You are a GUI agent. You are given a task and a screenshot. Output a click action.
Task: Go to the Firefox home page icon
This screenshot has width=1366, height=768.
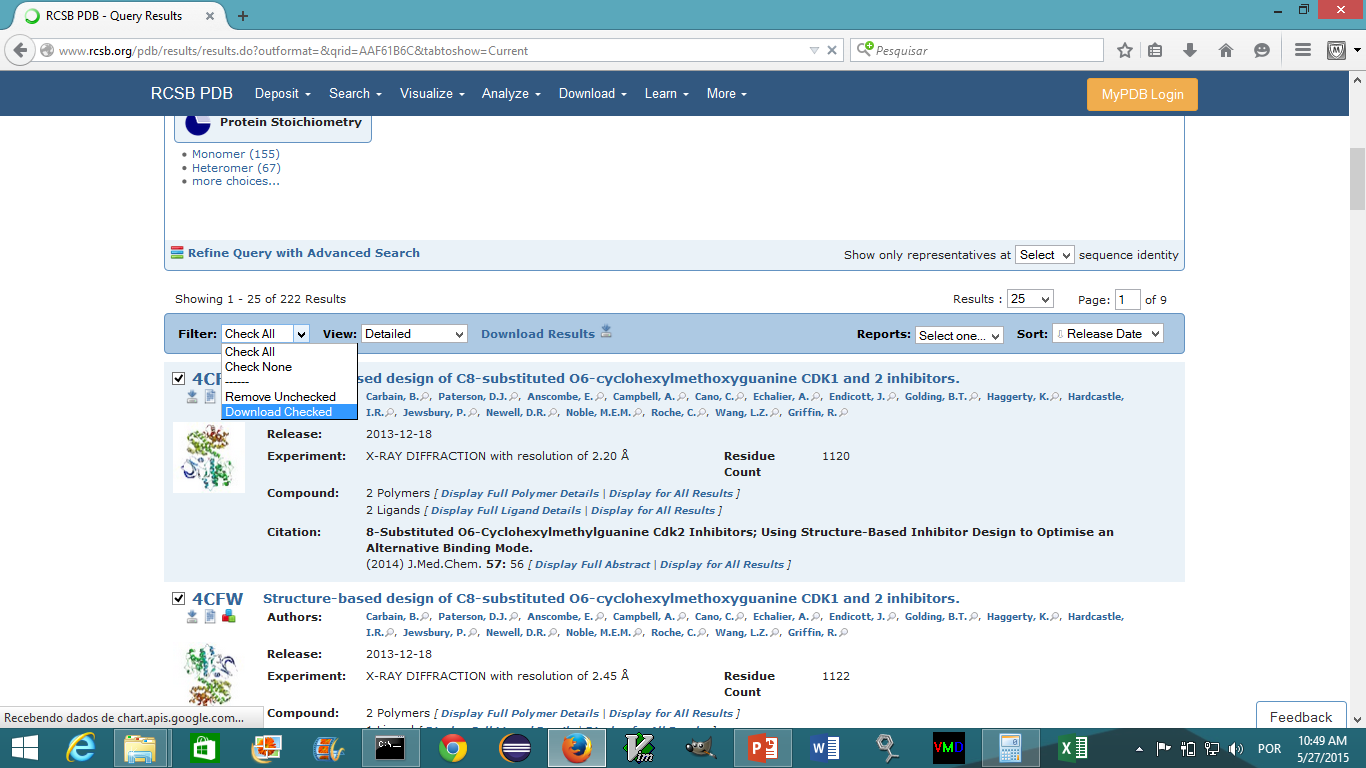coord(1226,50)
